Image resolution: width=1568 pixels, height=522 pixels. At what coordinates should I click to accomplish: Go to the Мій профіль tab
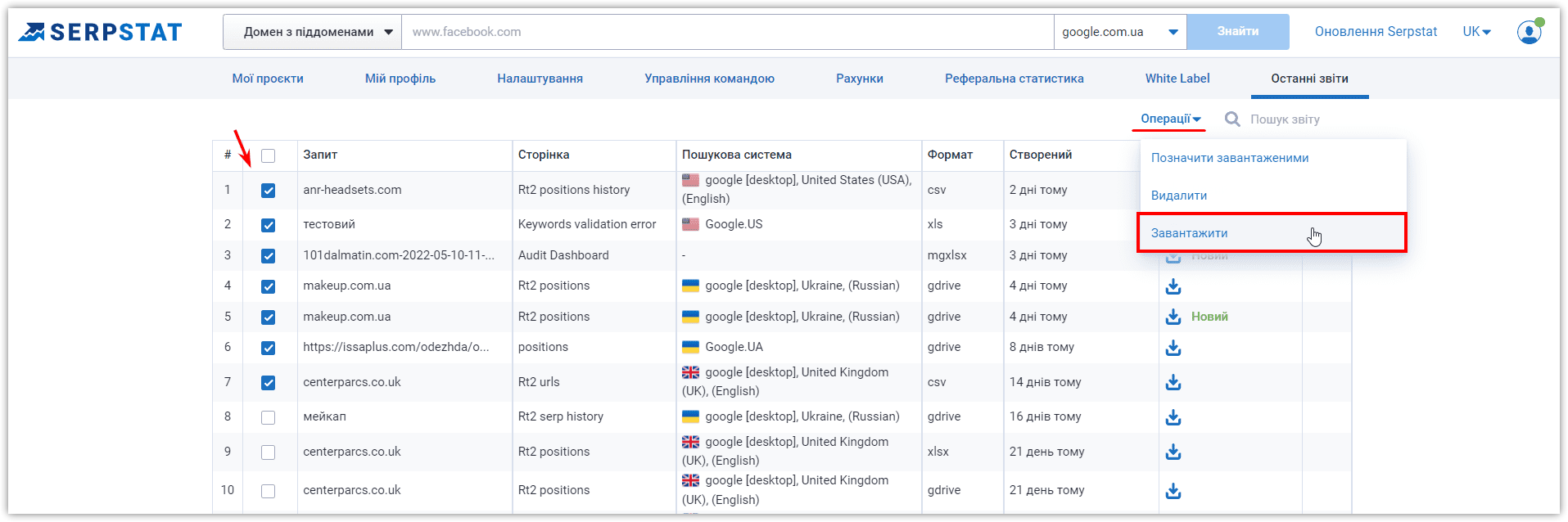tap(400, 79)
